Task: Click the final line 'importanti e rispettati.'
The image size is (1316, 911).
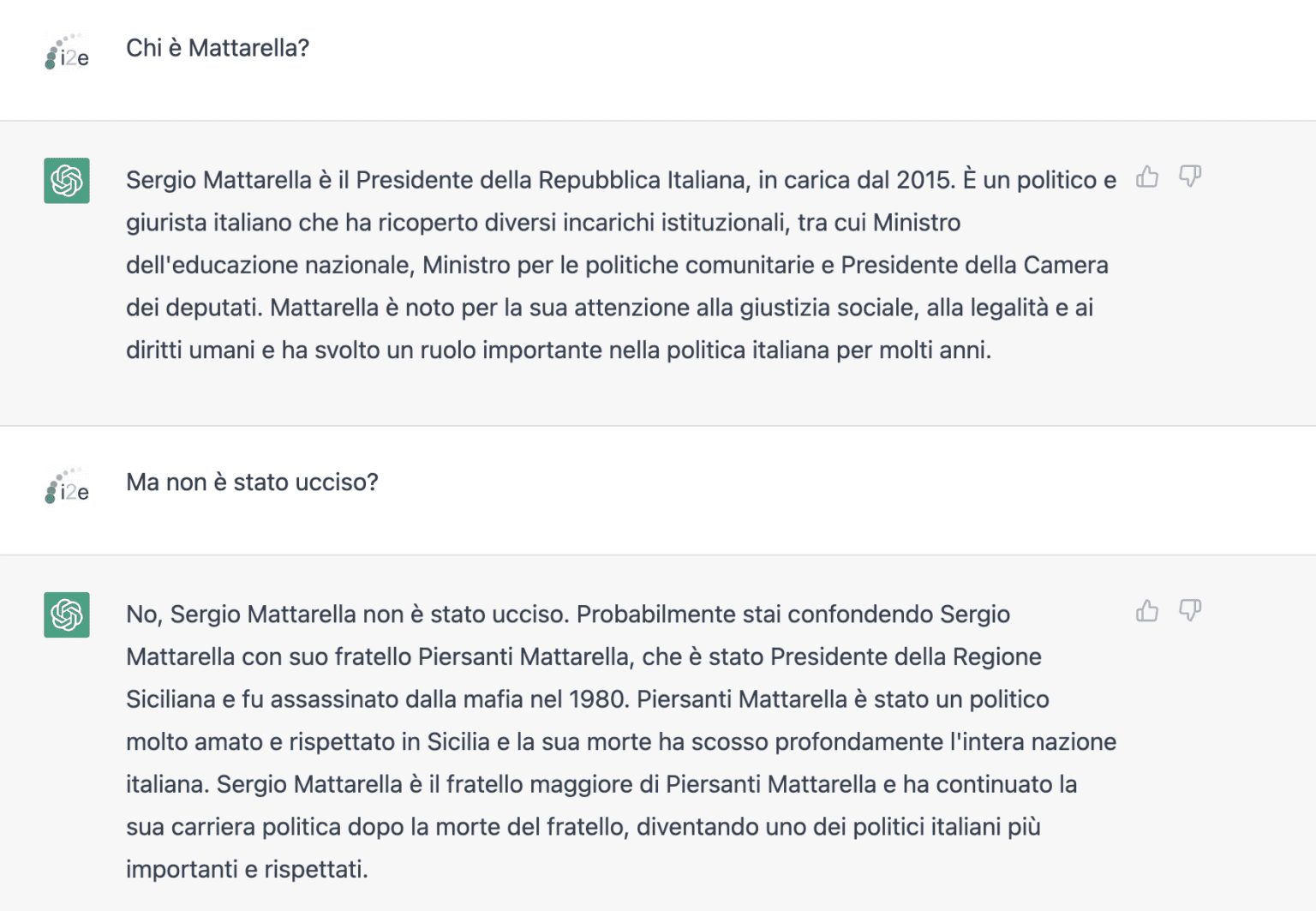Action: pos(247,870)
